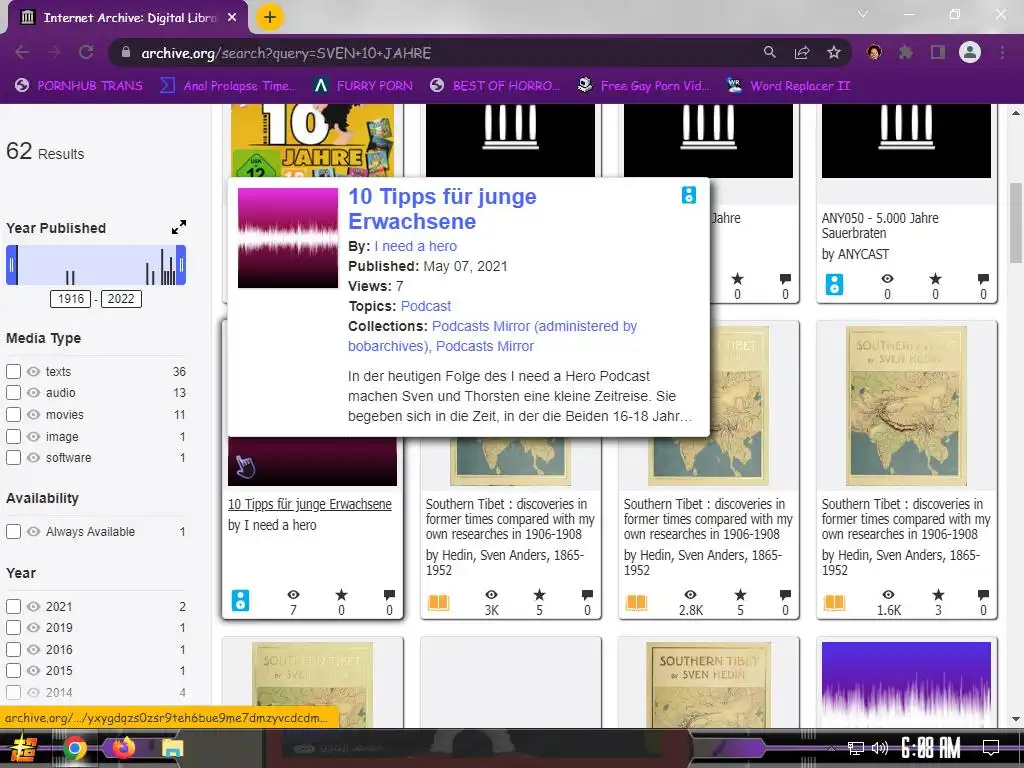Viewport: 1024px width, 768px height.
Task: Open the Extensions puzzle icon
Action: [x=906, y=52]
